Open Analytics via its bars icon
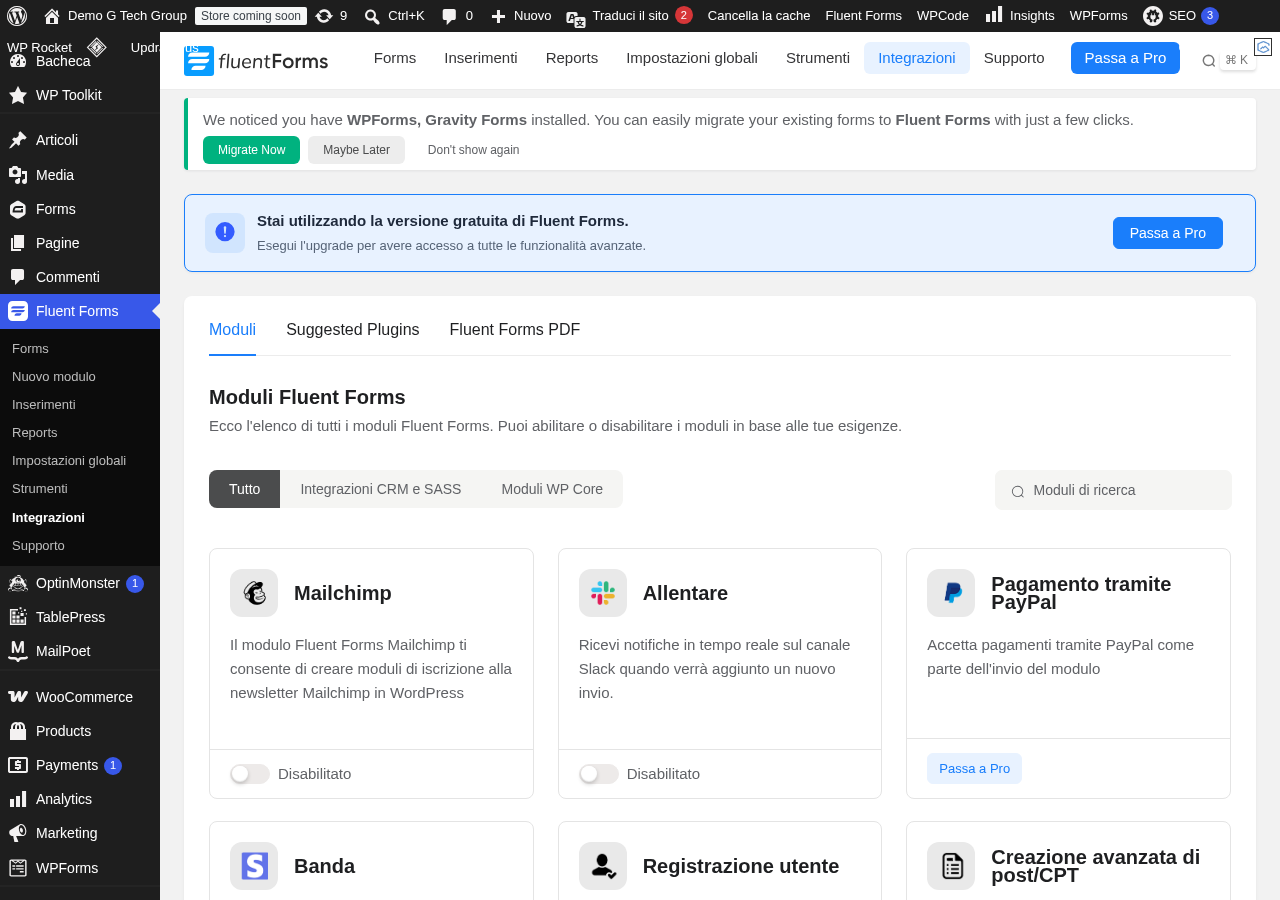This screenshot has height=900, width=1280. point(18,799)
